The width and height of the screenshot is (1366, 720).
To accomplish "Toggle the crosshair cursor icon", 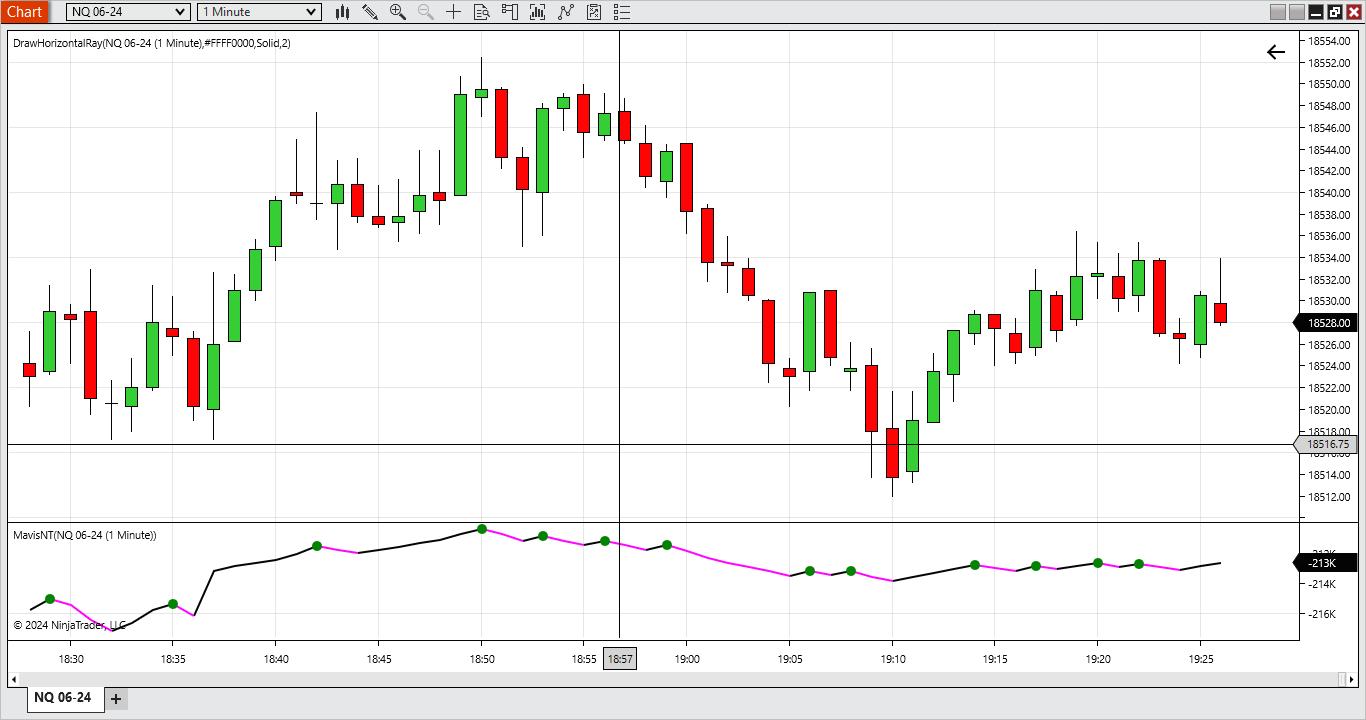I will 454,12.
